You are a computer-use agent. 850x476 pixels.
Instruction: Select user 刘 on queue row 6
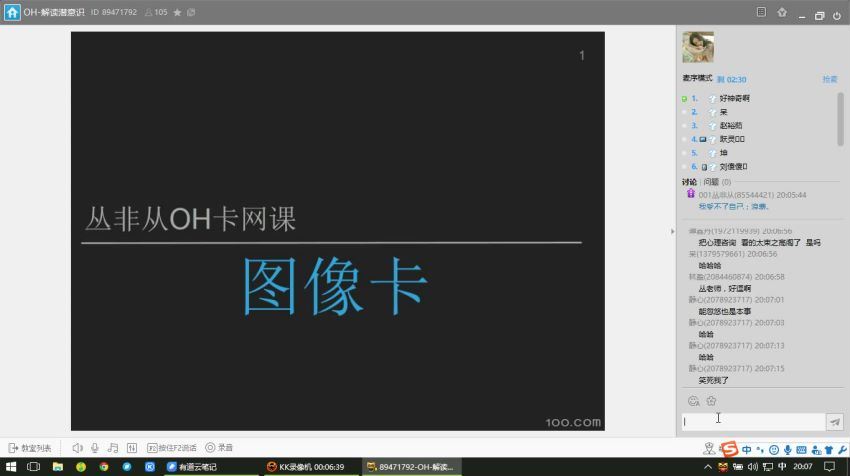733,166
